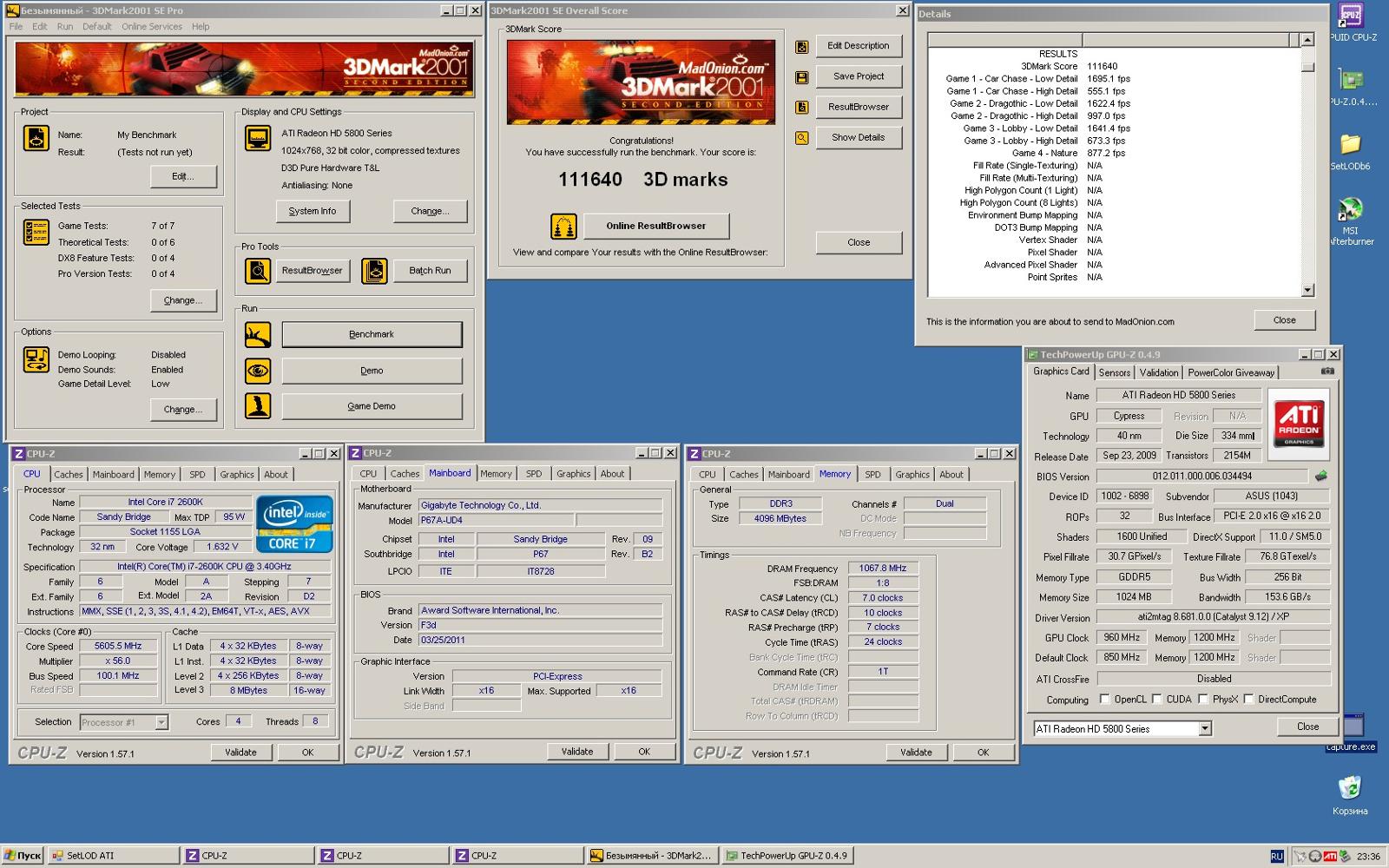Click Save Project button
Screen dimensions: 1389x868
coord(859,76)
